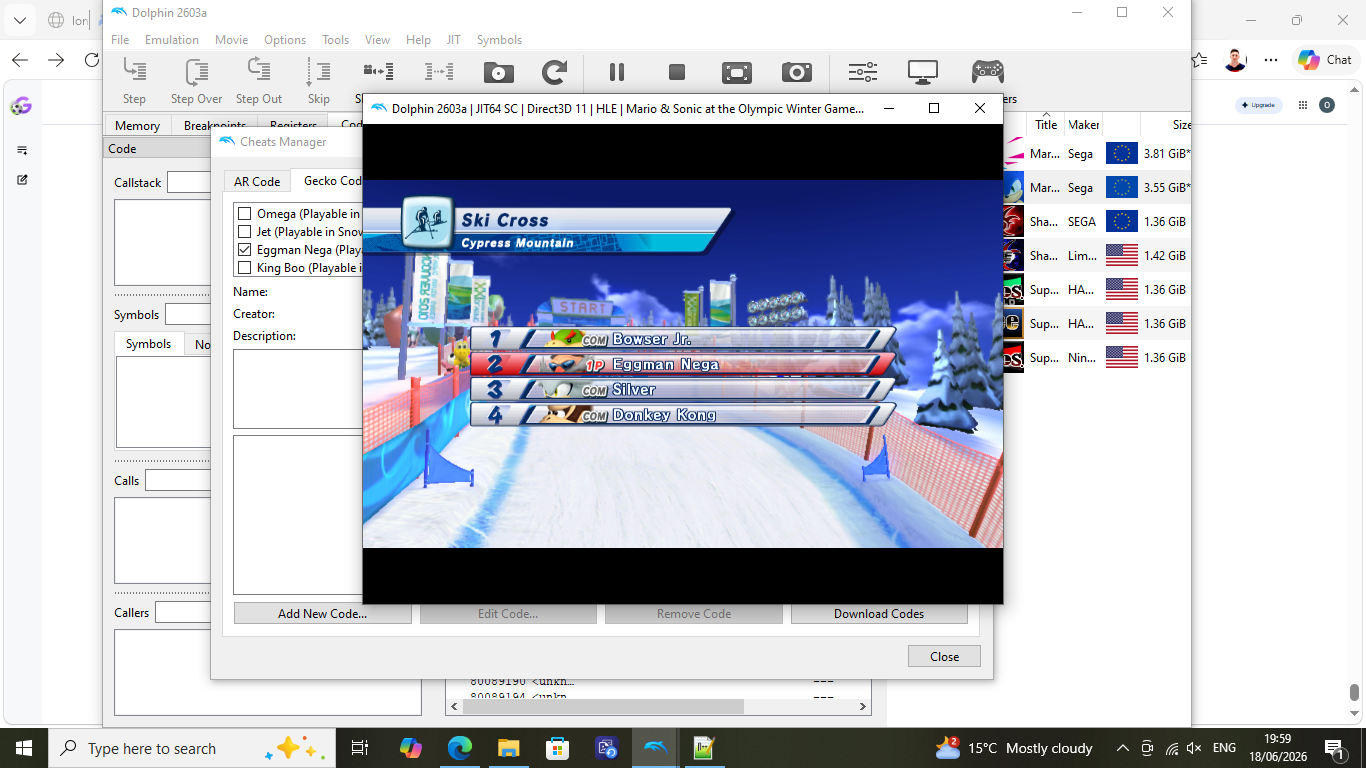Image resolution: width=1366 pixels, height=768 pixels.
Task: Open the View menu
Action: (377, 40)
